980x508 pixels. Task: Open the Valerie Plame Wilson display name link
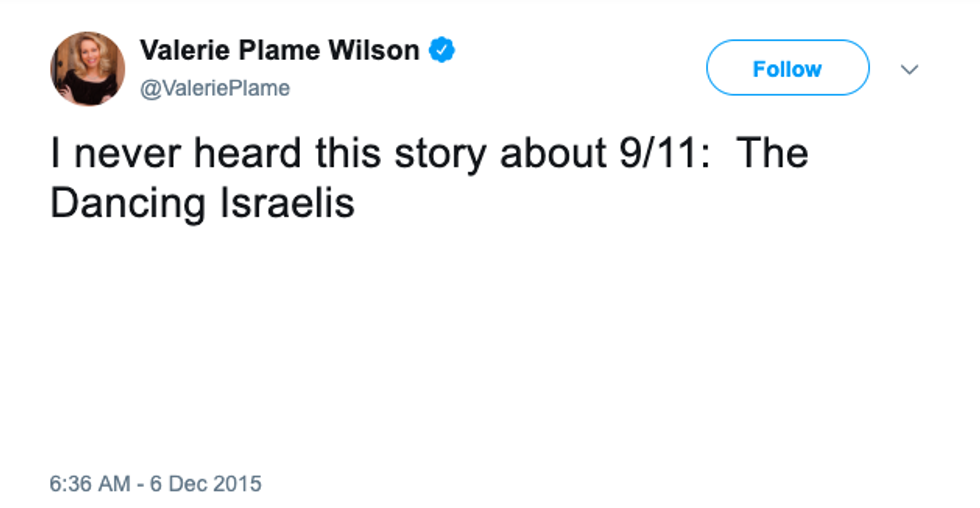[279, 50]
